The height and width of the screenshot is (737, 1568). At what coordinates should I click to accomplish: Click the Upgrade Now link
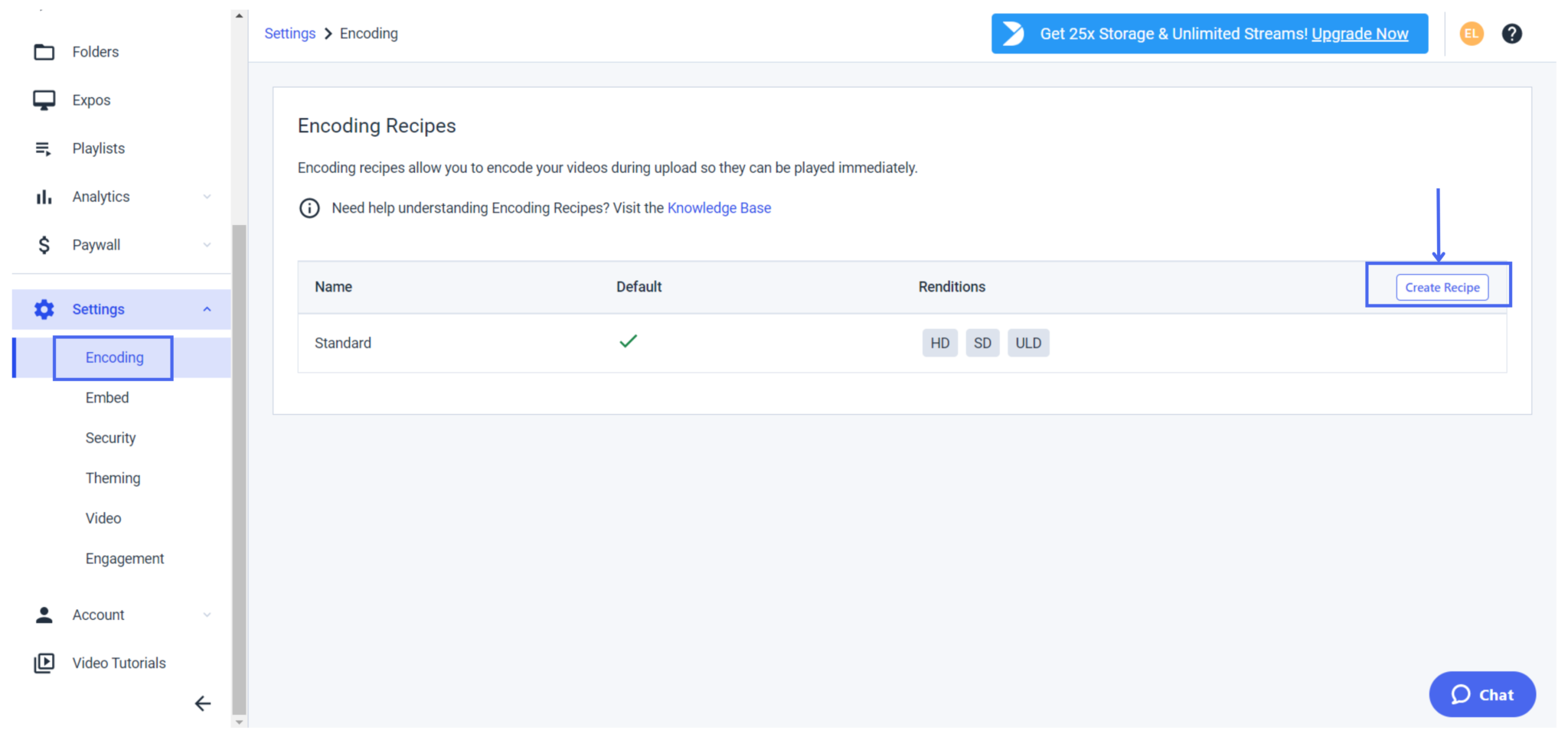click(1360, 34)
